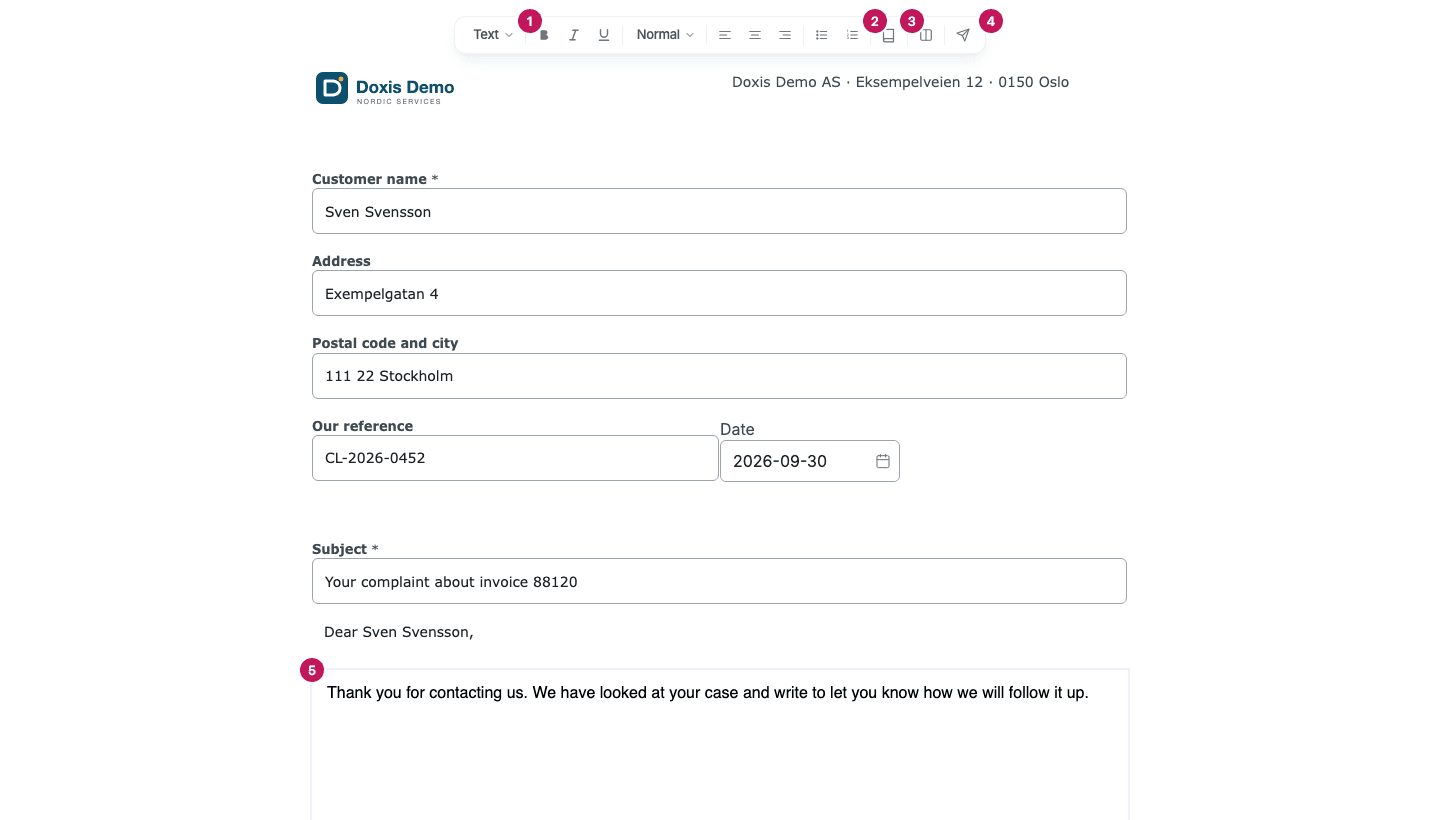Click the 'Postal code and city' label
The image size is (1440, 820).
click(385, 343)
